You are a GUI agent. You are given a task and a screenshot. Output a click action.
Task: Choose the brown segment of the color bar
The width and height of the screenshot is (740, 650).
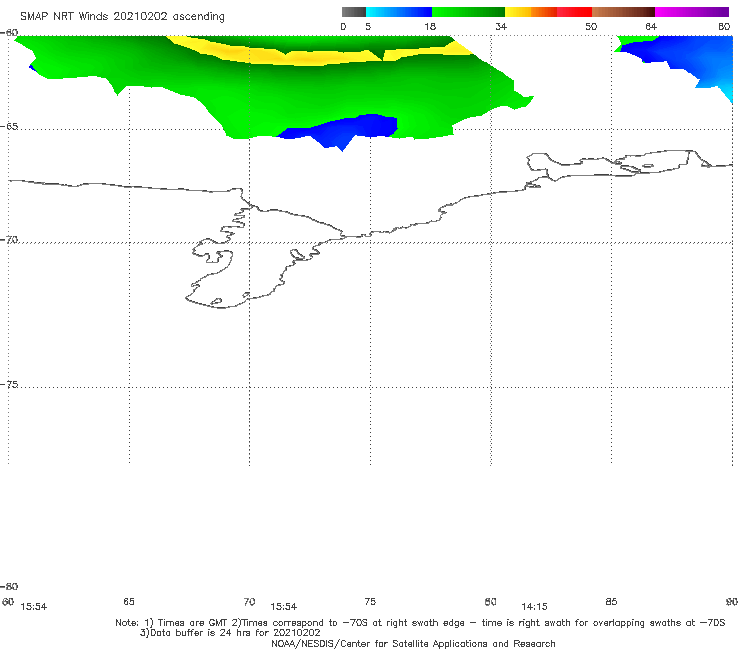(x=623, y=12)
